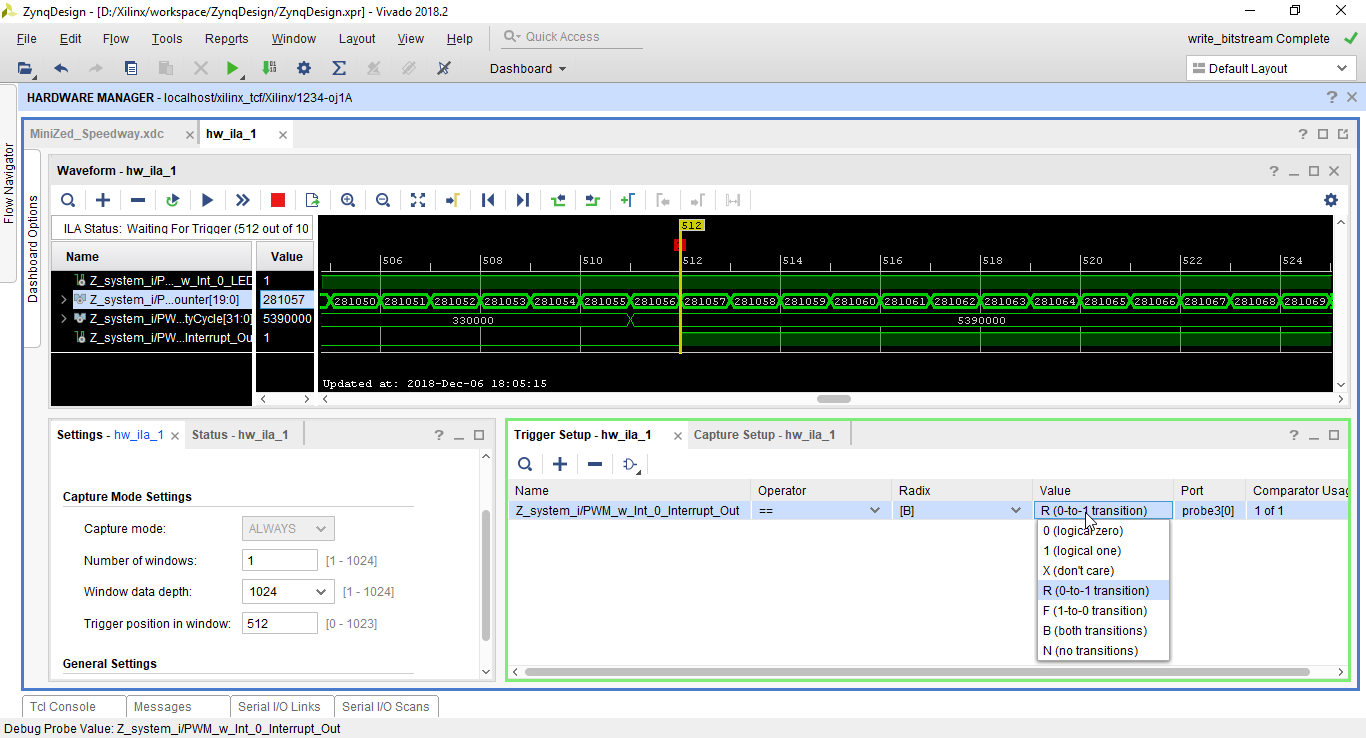Image resolution: width=1366 pixels, height=738 pixels.
Task: Toggle auto re-trigger in waveform toolbar
Action: (173, 200)
